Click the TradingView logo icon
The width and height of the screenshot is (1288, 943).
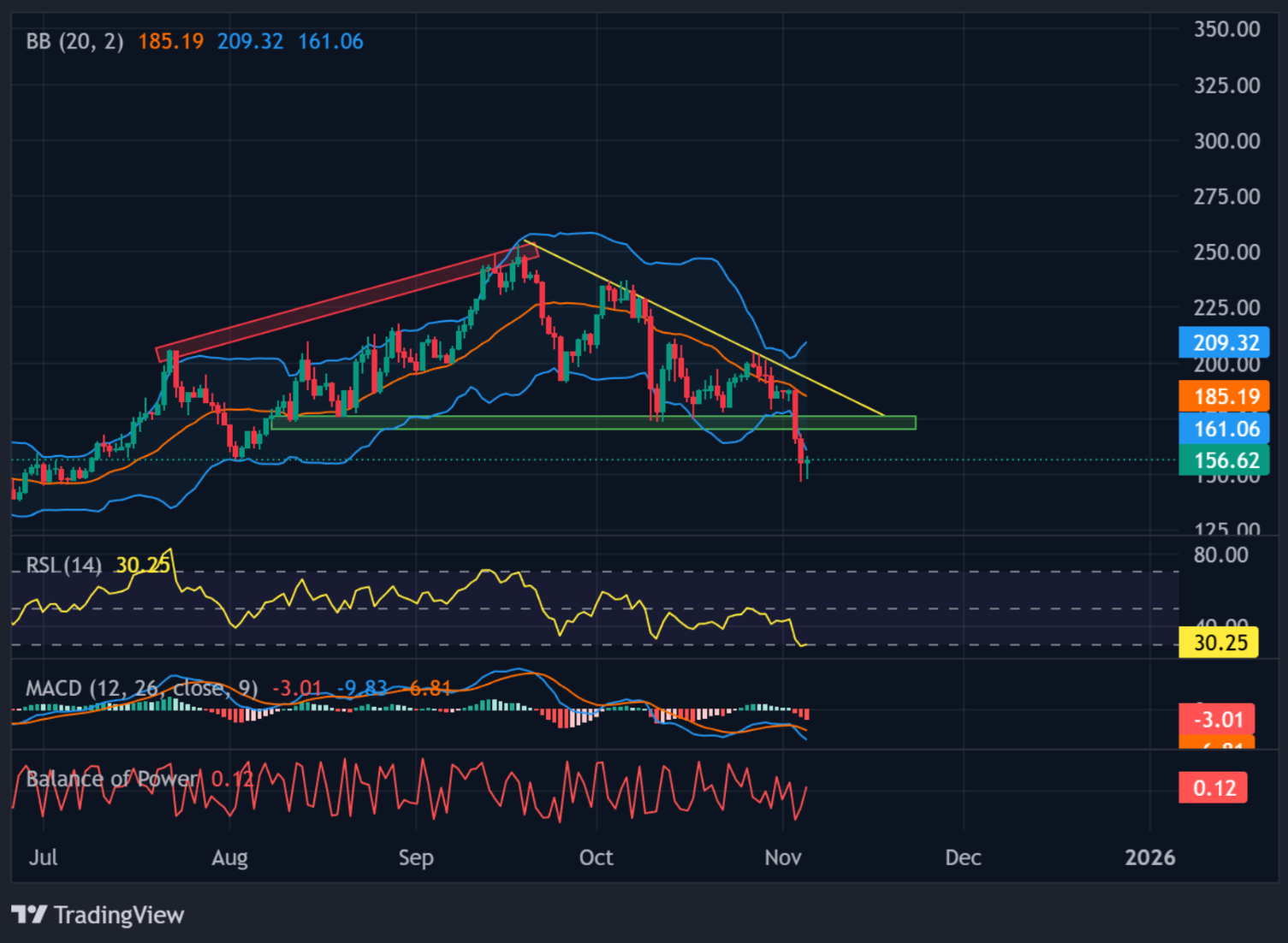(x=29, y=915)
